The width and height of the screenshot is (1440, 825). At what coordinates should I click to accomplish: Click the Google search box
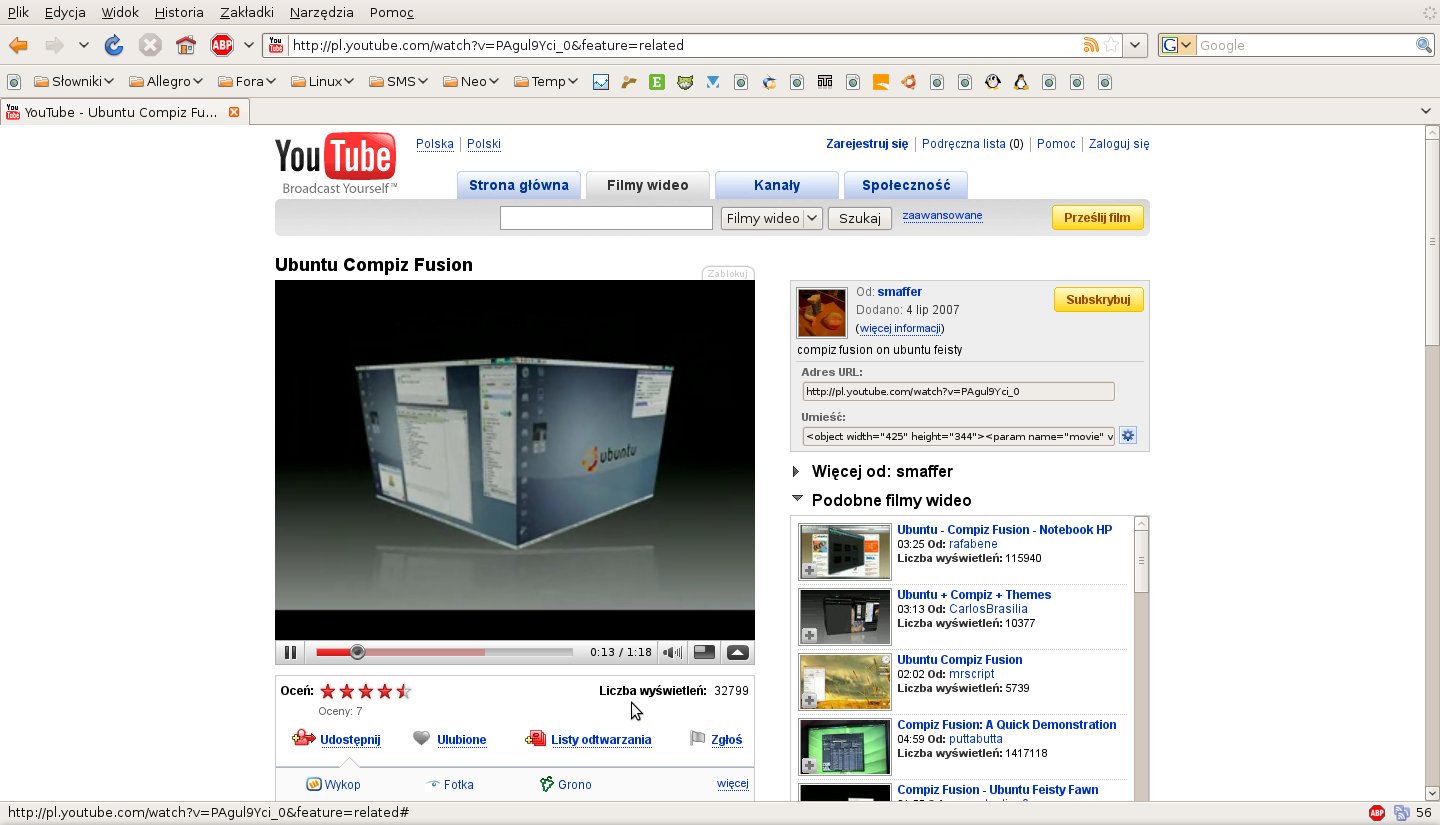point(1305,45)
